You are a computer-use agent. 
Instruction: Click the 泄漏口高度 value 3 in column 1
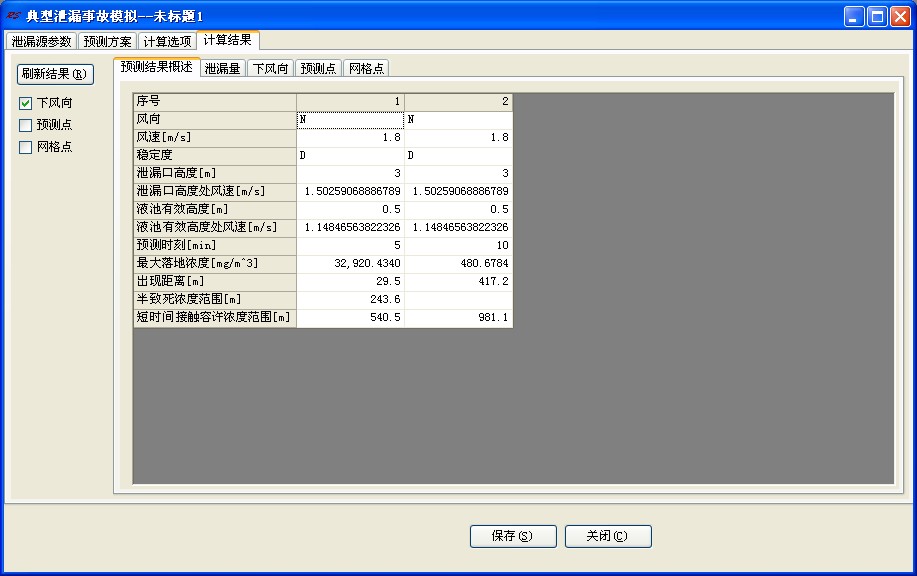(x=350, y=173)
